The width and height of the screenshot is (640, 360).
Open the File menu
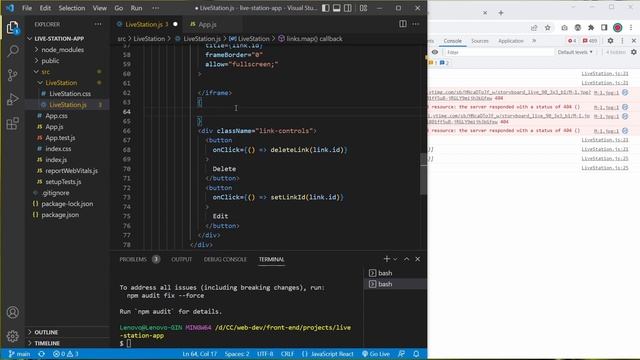[x=27, y=8]
